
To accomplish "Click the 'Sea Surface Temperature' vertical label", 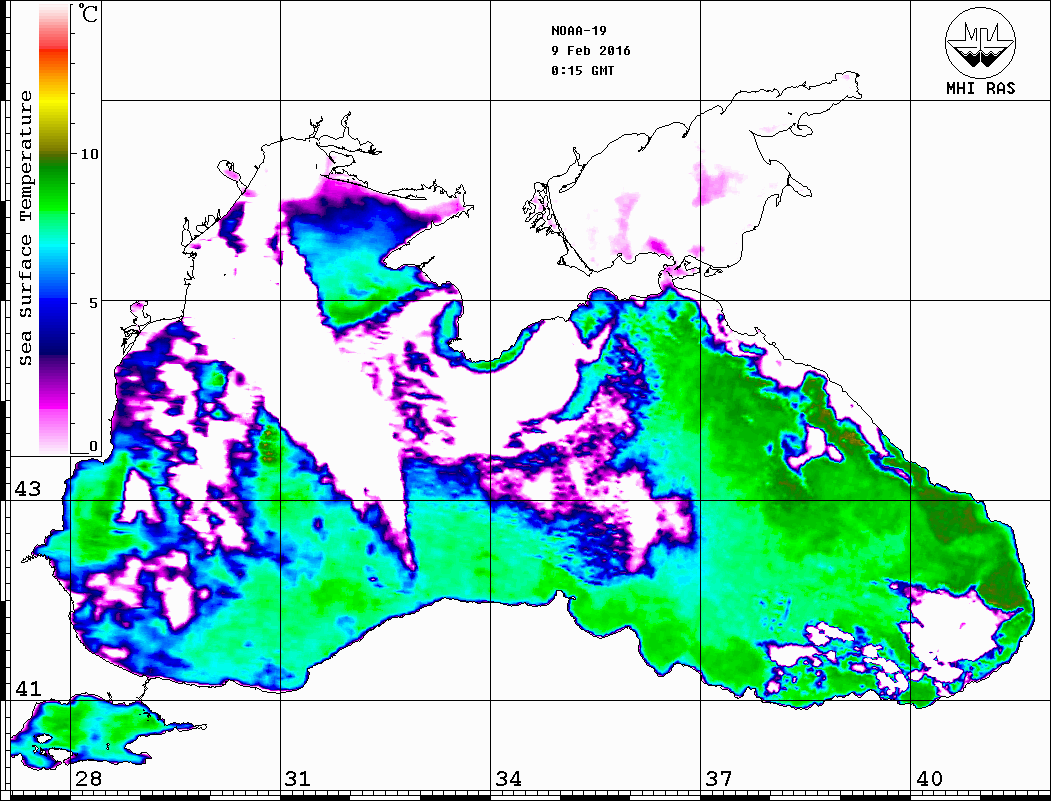I will 25,228.
